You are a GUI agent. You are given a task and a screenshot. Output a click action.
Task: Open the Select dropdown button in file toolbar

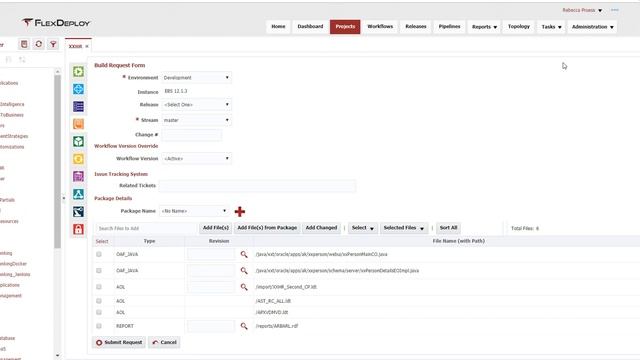[x=362, y=228]
